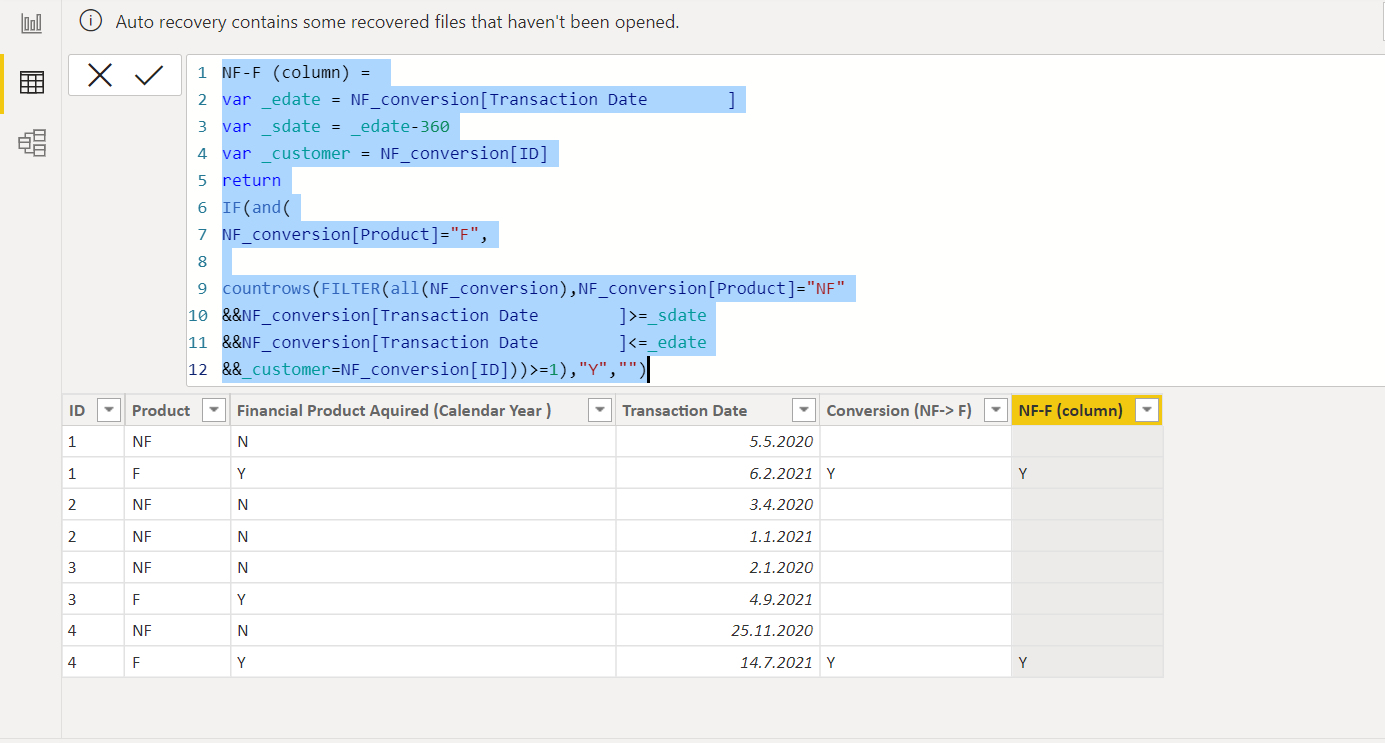This screenshot has height=743, width=1385.
Task: Cancel the formula edit (X)
Action: 100,75
